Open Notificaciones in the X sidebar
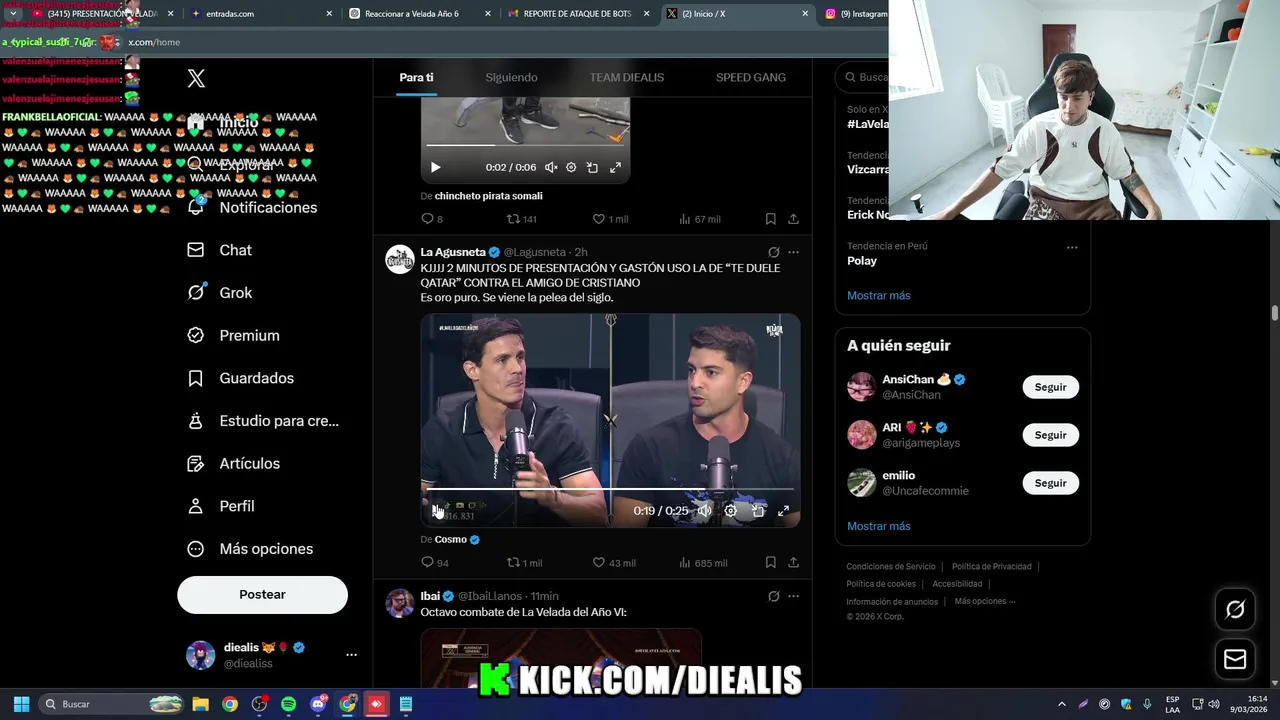 253,207
